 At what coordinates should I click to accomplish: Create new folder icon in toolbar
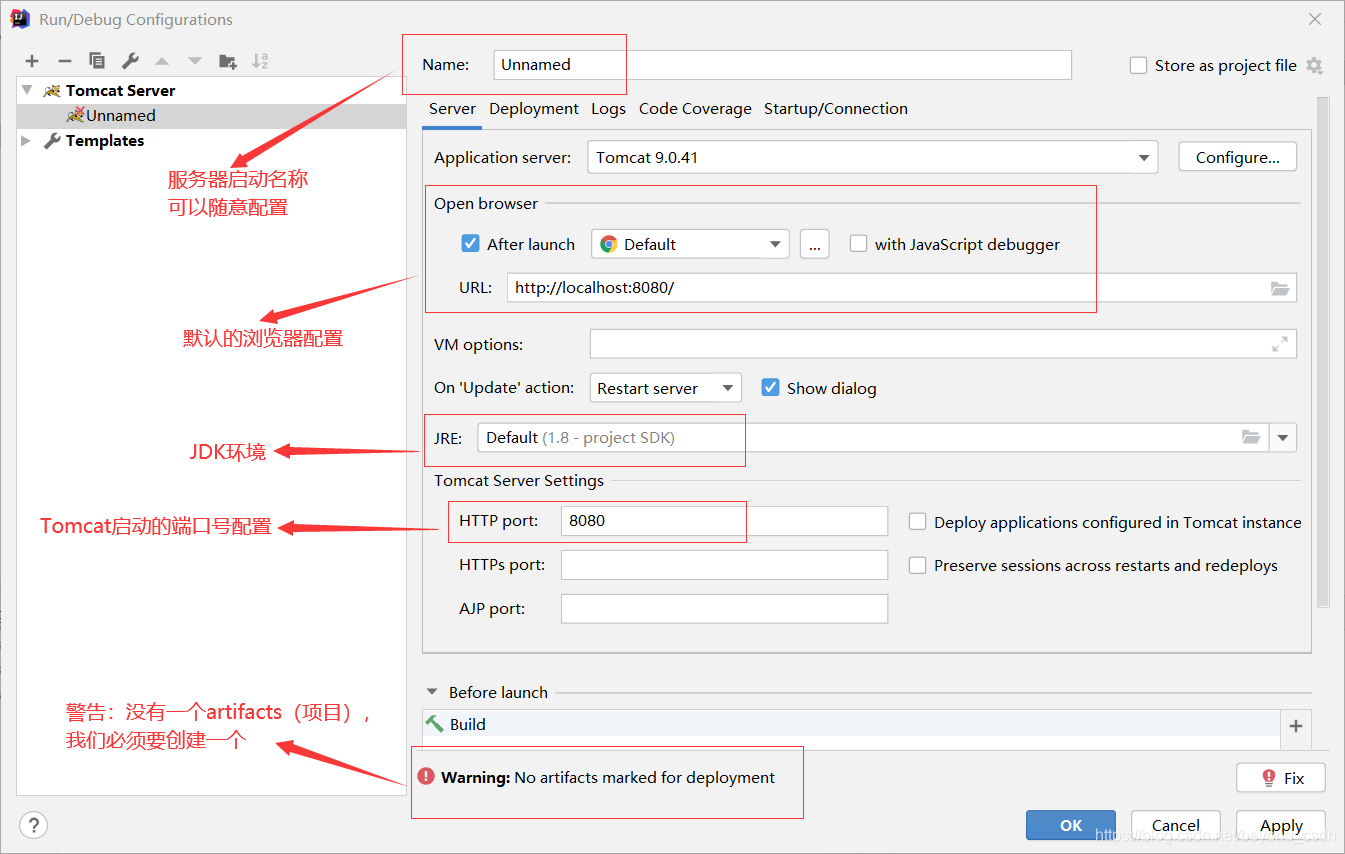click(x=228, y=61)
